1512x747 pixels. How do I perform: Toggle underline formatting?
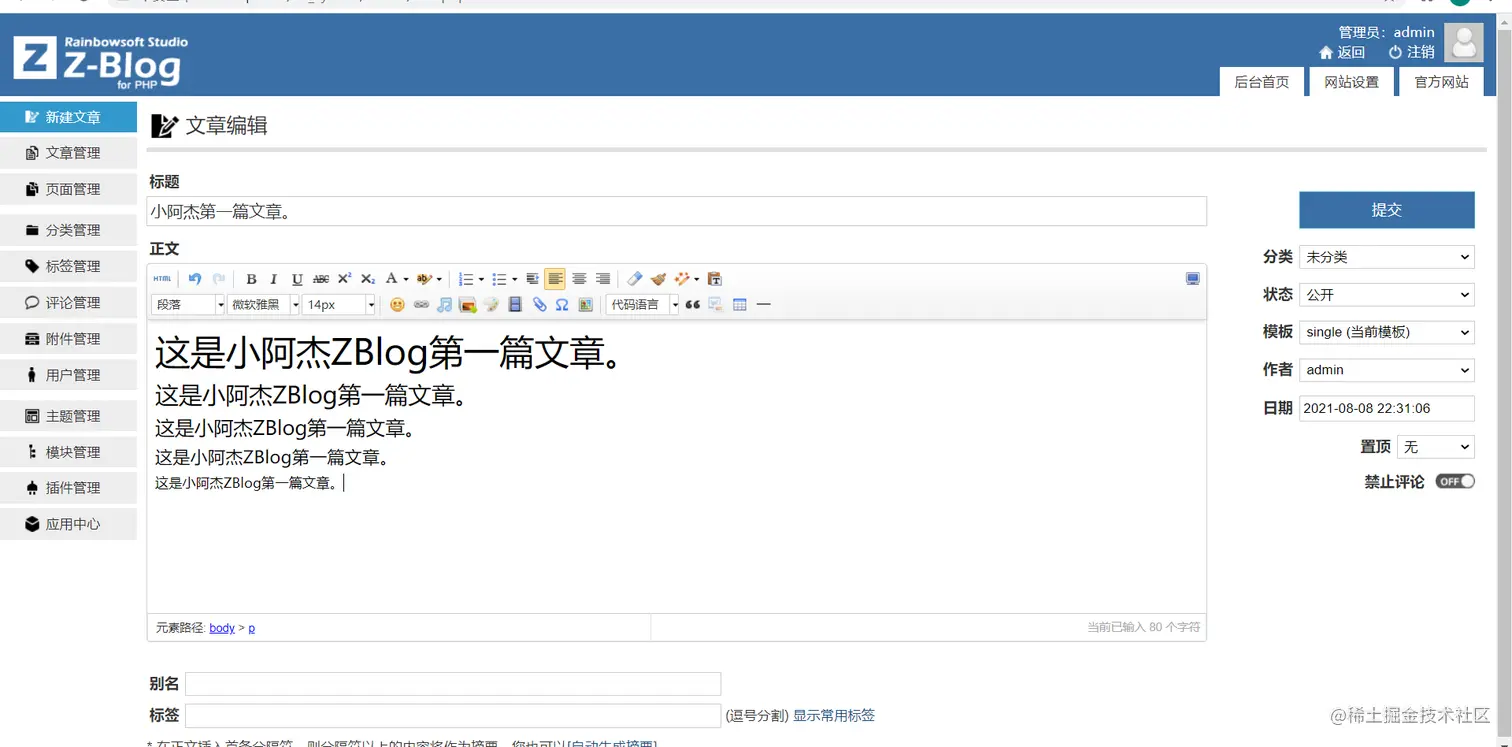(297, 279)
